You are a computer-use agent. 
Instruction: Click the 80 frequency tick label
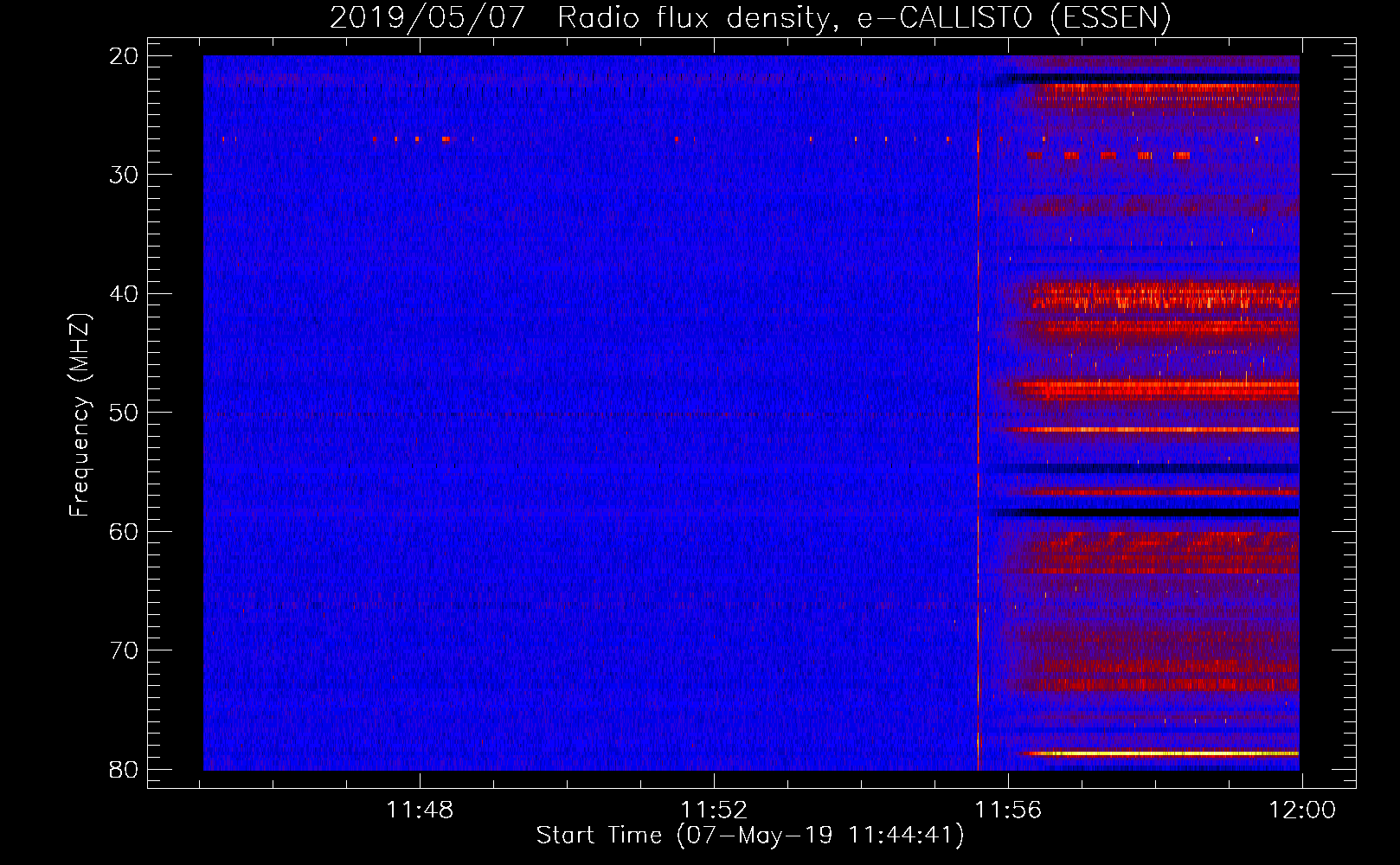coord(125,769)
